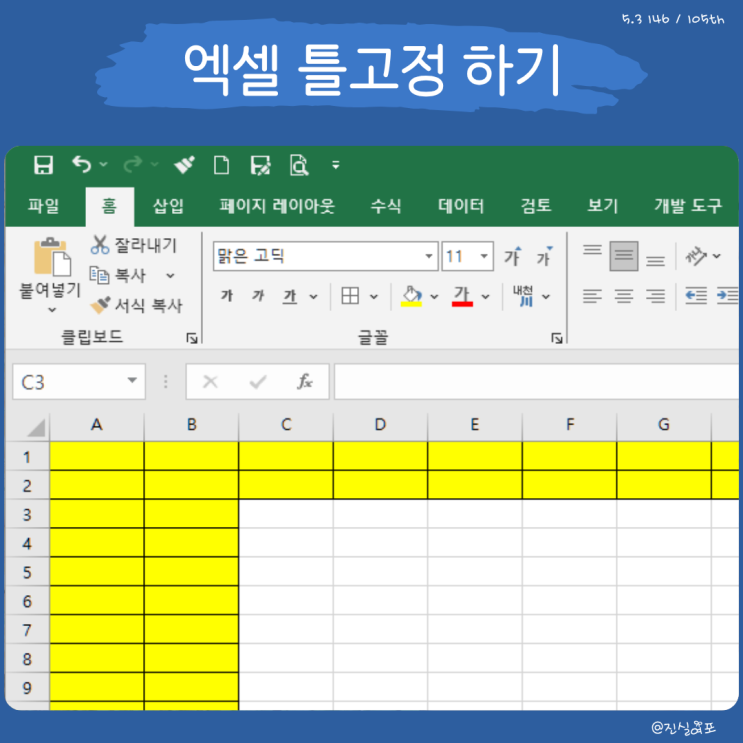Toggle the middle align button

point(624,256)
